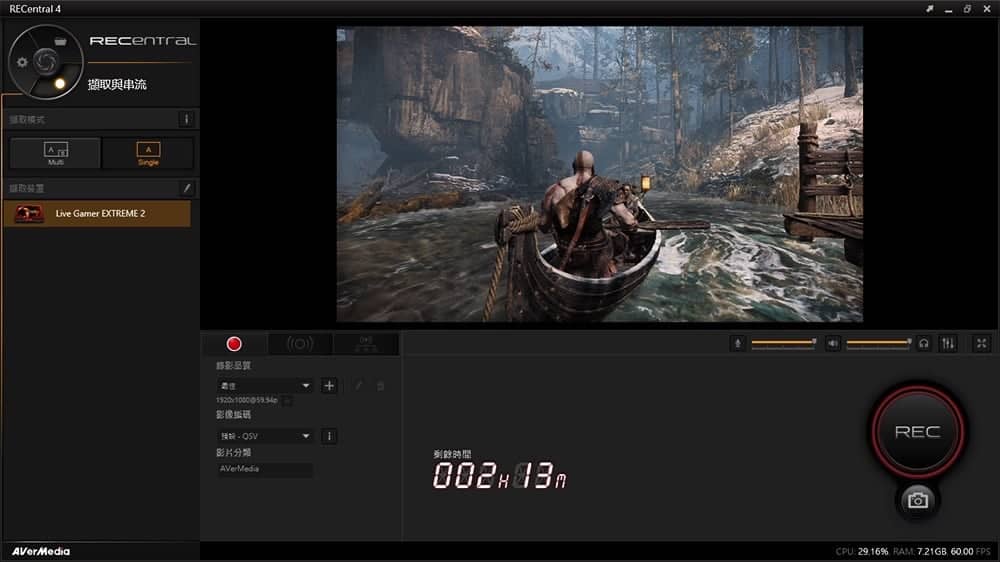1000x562 pixels.
Task: Open the multi-stream tab
Action: click(x=366, y=344)
